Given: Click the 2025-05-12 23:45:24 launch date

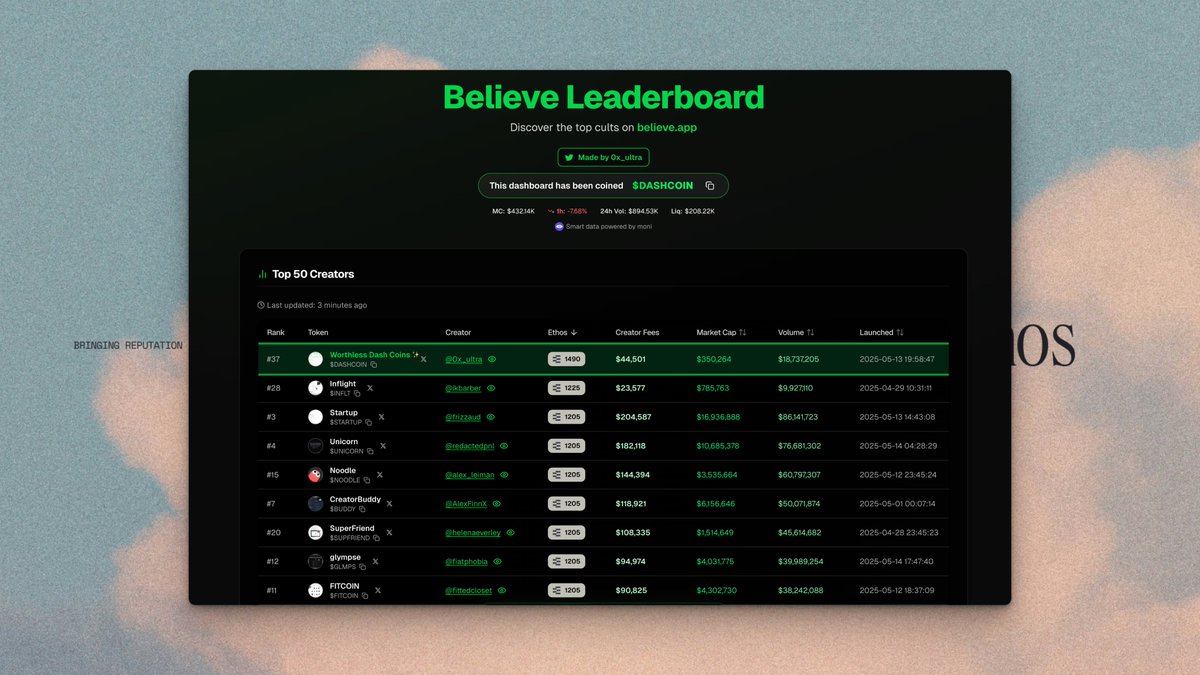Looking at the screenshot, I should coord(898,475).
